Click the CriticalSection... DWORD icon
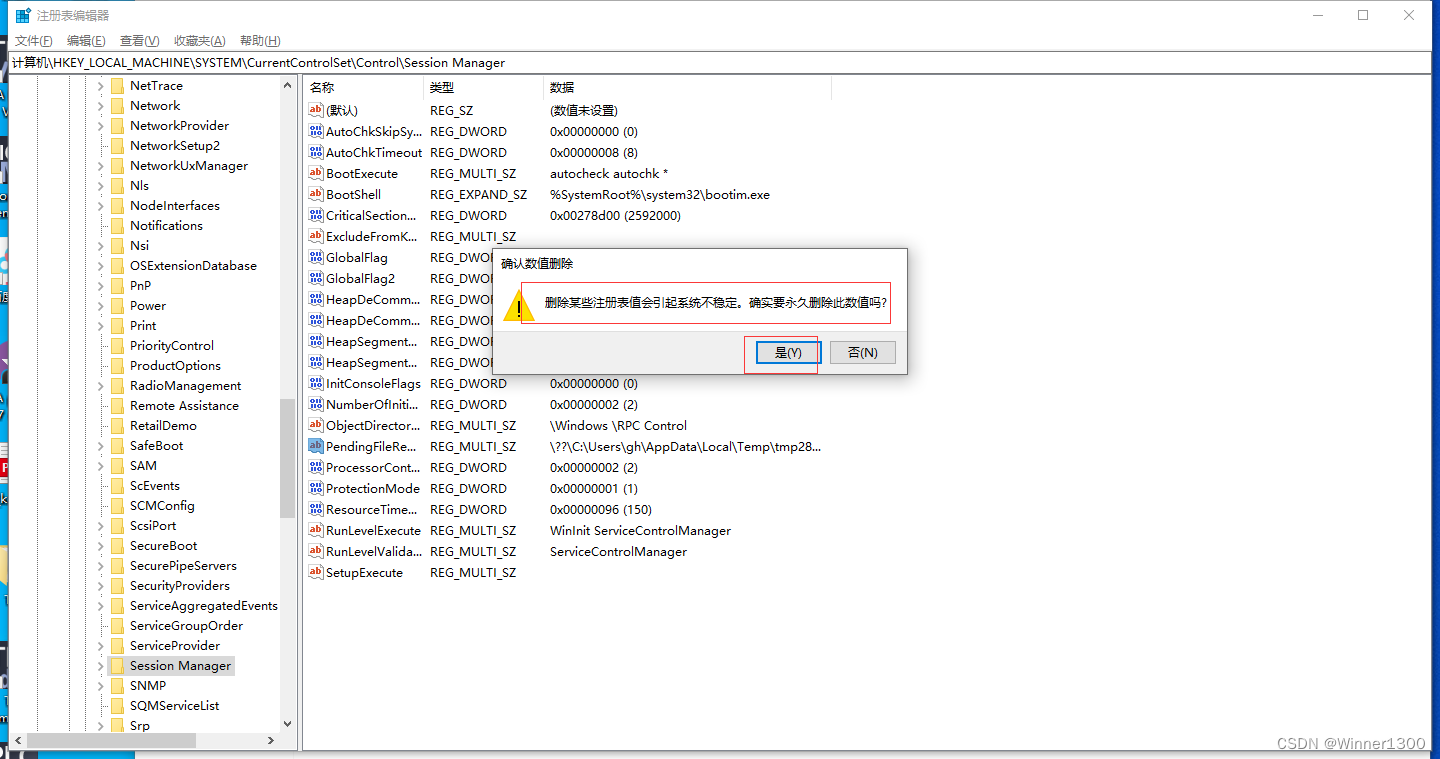The height and width of the screenshot is (759, 1440). (x=316, y=215)
